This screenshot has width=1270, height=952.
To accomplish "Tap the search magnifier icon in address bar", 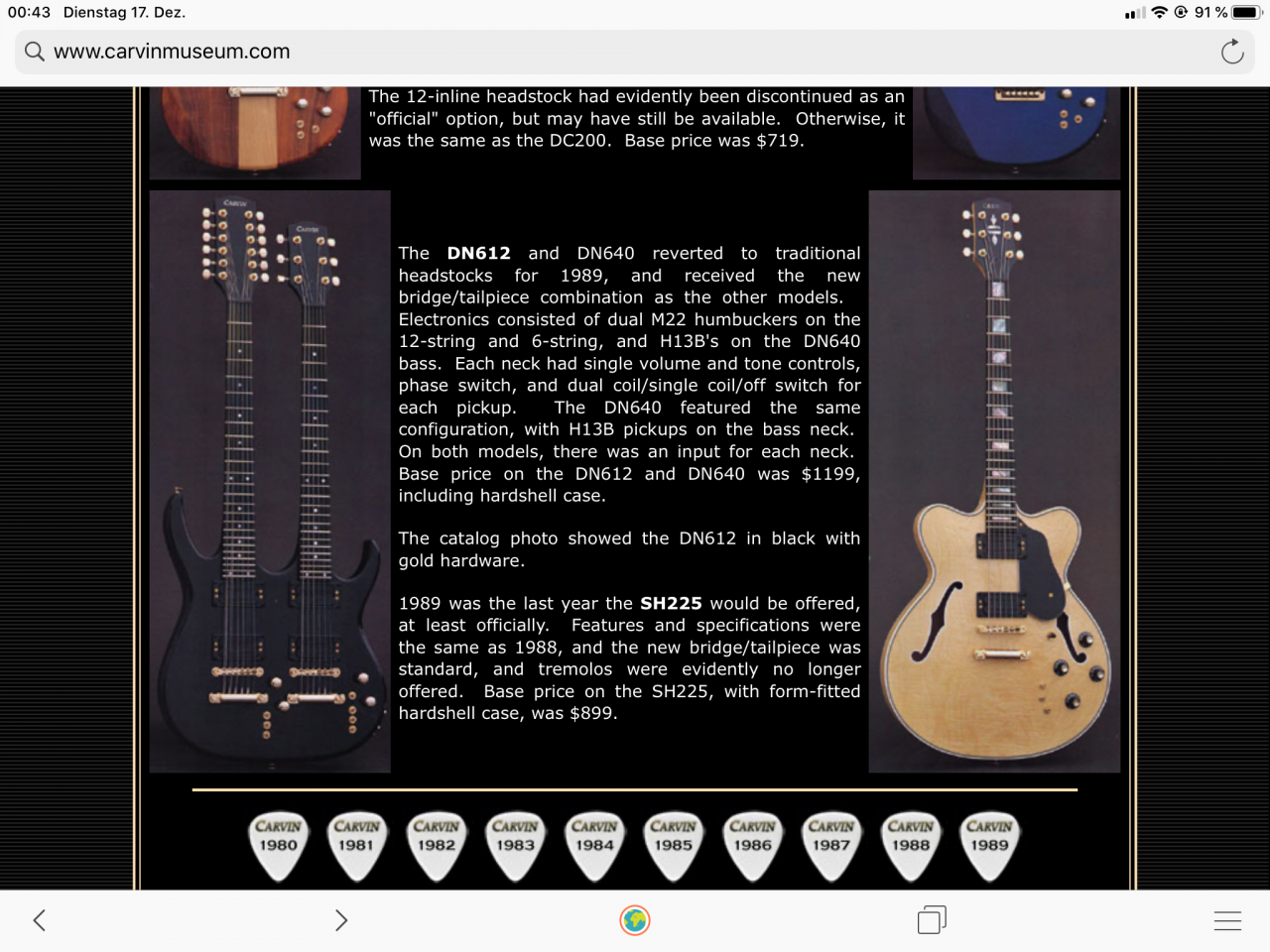I will (x=35, y=52).
